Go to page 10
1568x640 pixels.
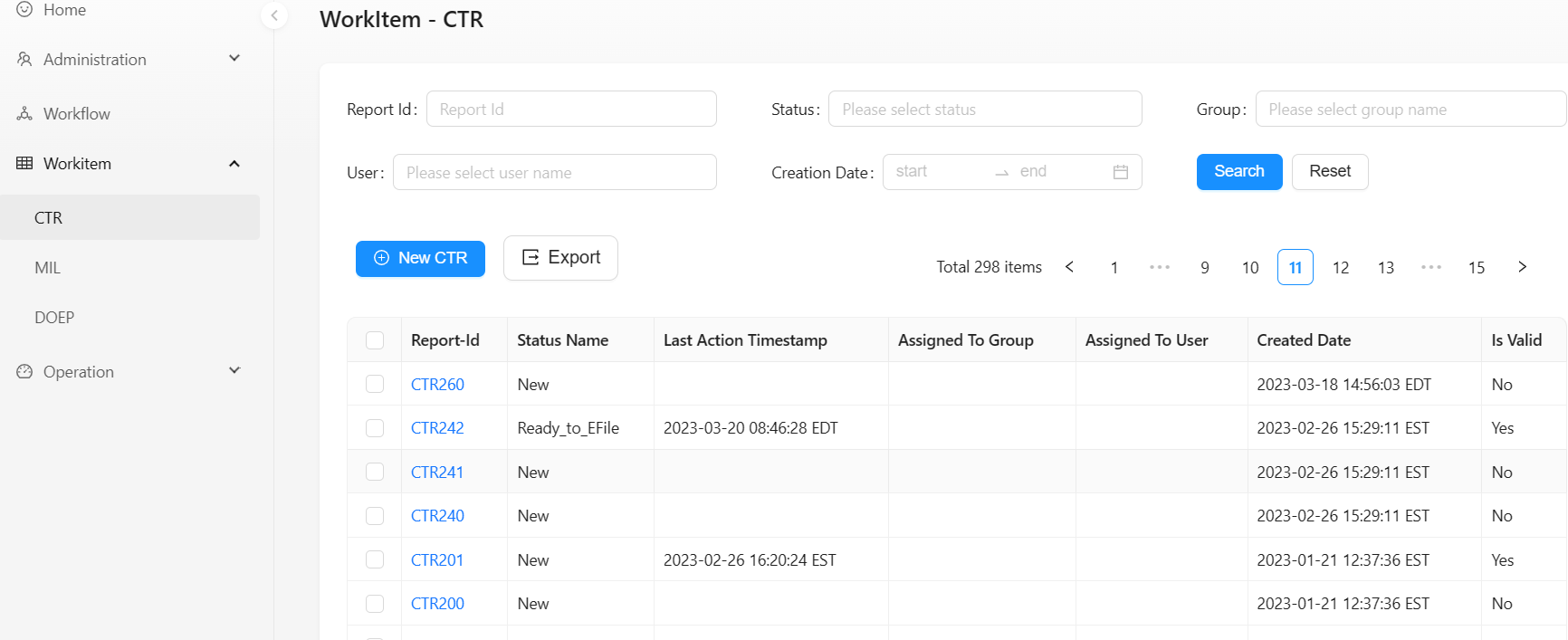pos(1250,267)
